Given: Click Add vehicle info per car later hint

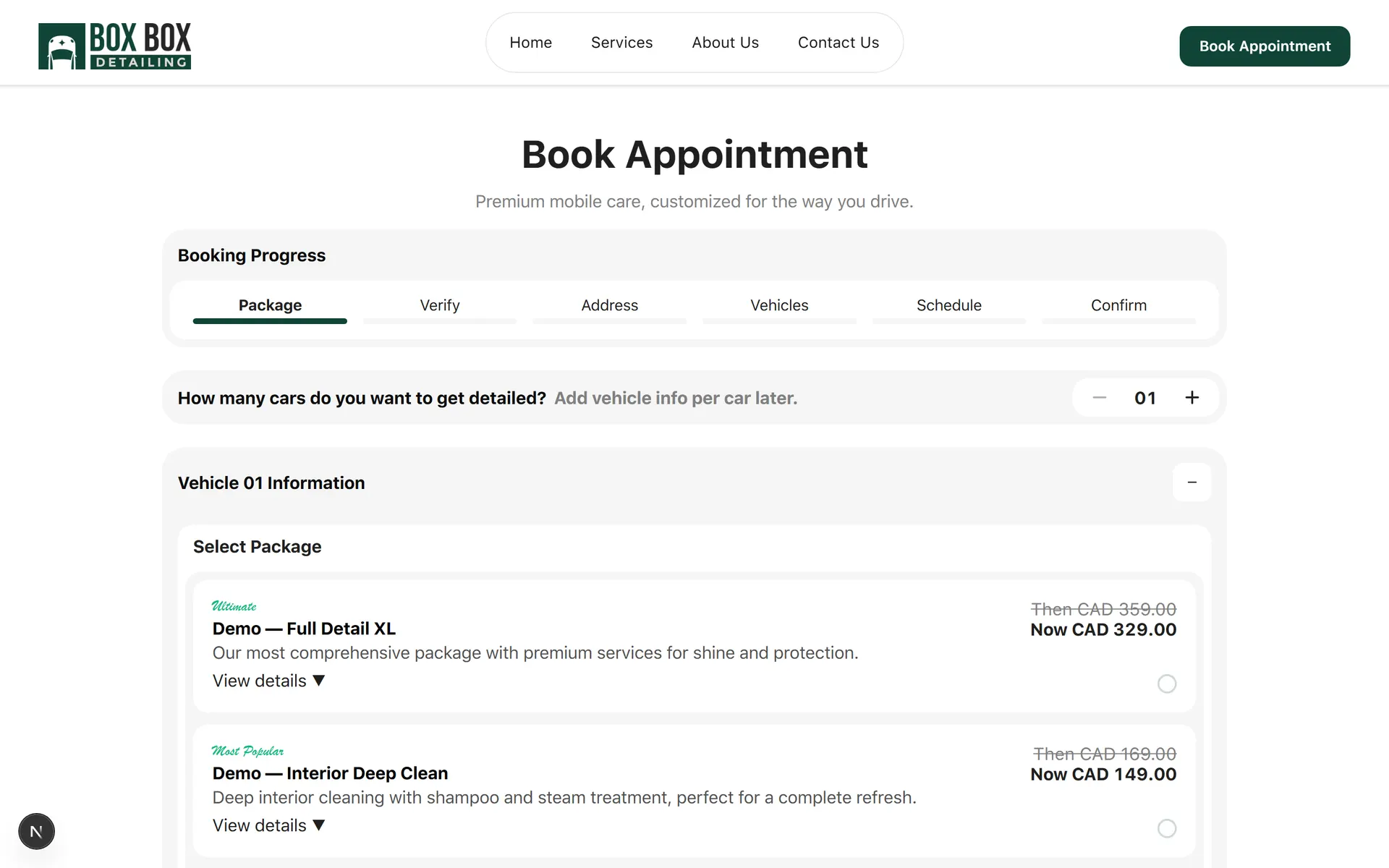Looking at the screenshot, I should 676,398.
